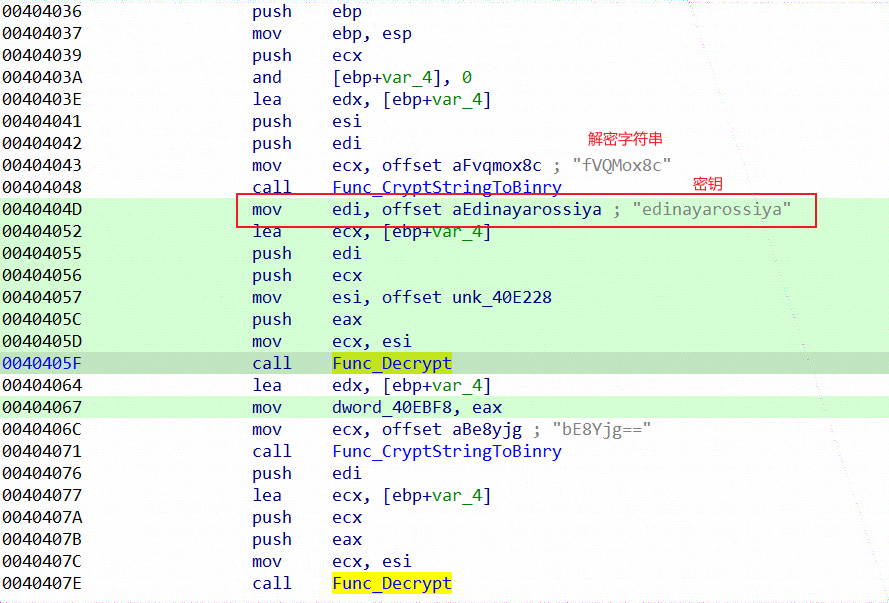Click push ecx at address 00404039

point(307,56)
